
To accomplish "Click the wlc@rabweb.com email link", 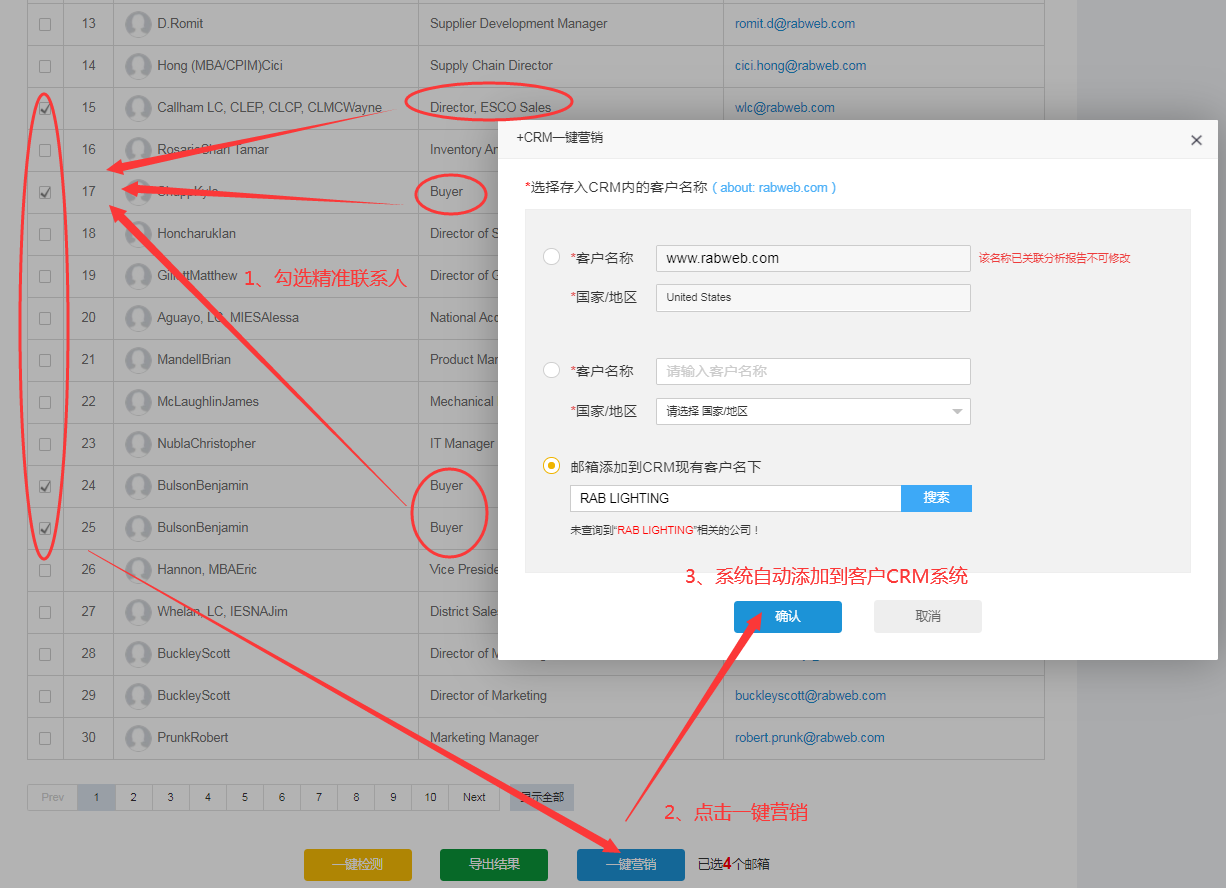I will [785, 108].
